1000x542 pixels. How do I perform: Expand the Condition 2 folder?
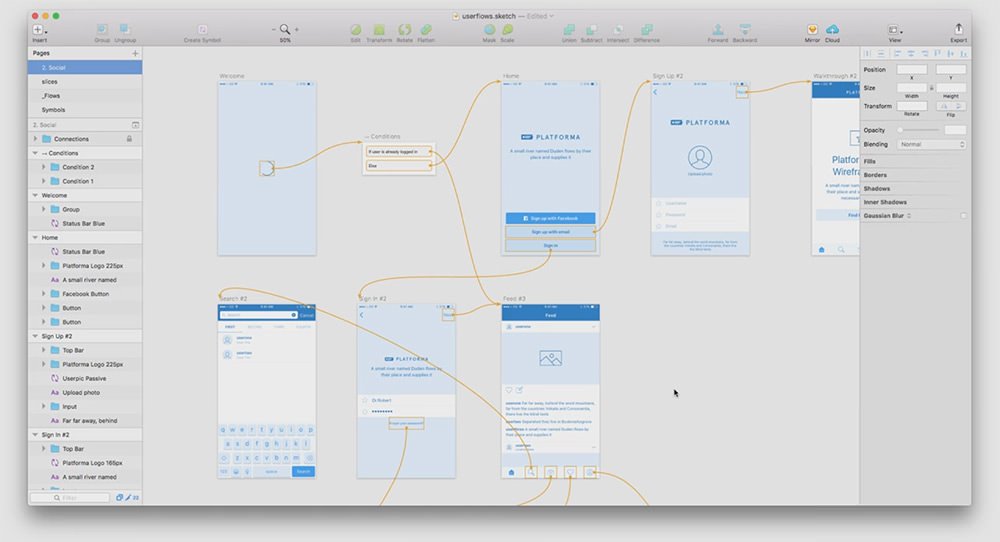pyautogui.click(x=43, y=167)
